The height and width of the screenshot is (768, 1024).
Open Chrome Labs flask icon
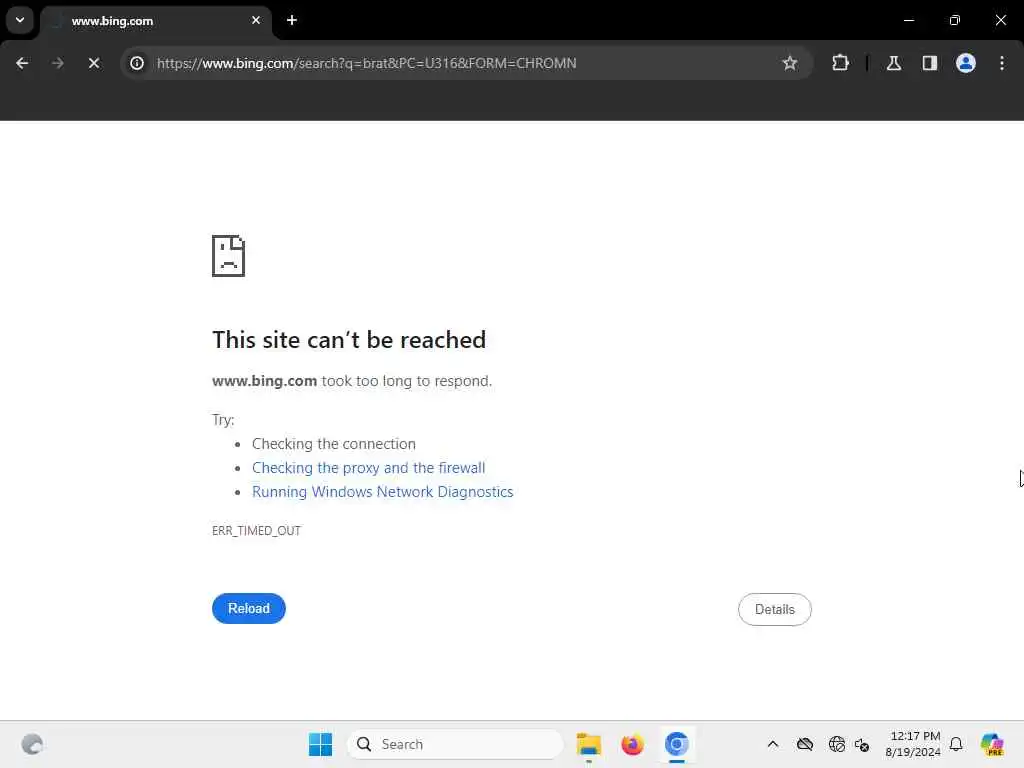click(894, 63)
